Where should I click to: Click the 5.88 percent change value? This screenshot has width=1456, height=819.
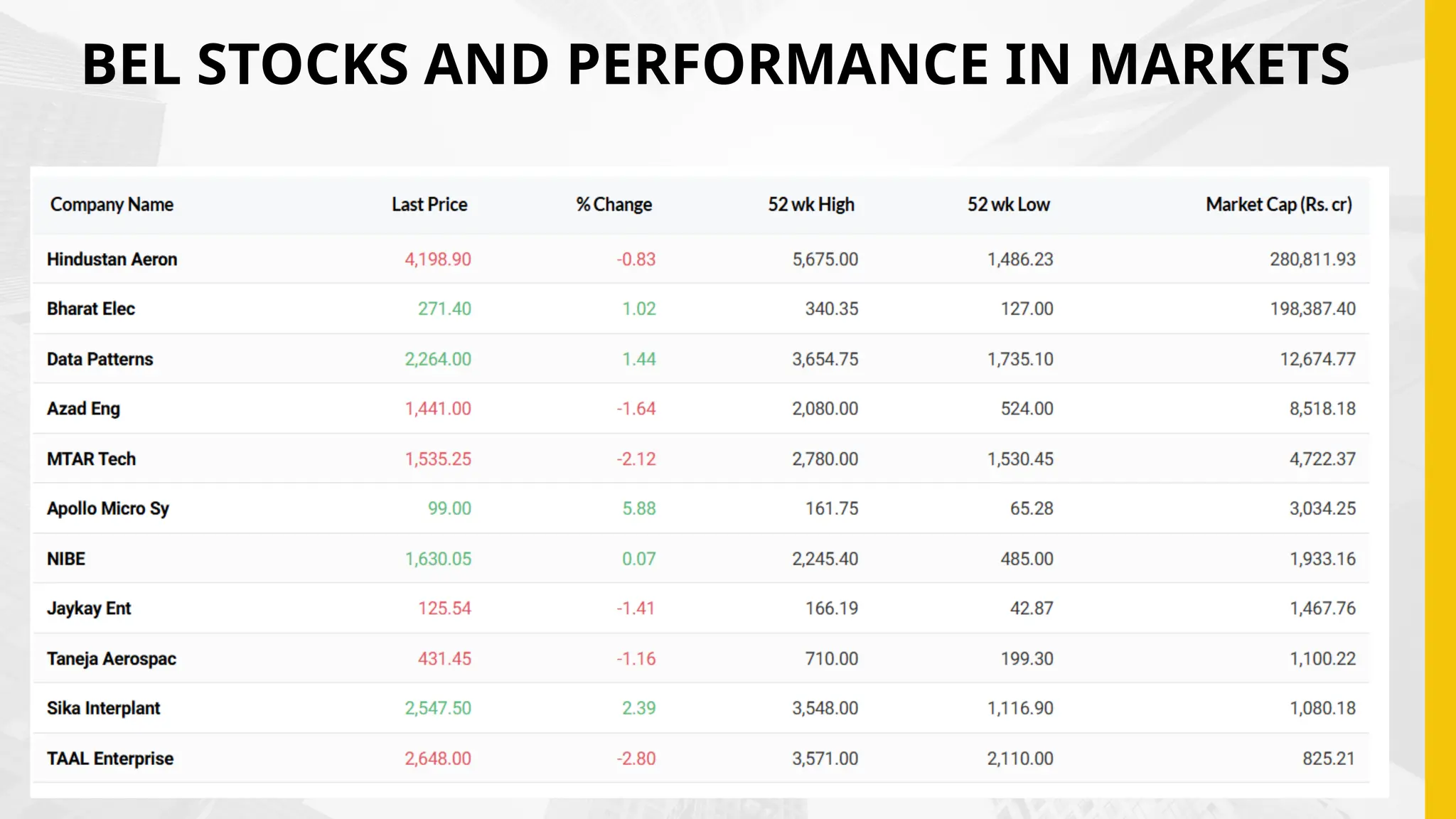(x=639, y=509)
